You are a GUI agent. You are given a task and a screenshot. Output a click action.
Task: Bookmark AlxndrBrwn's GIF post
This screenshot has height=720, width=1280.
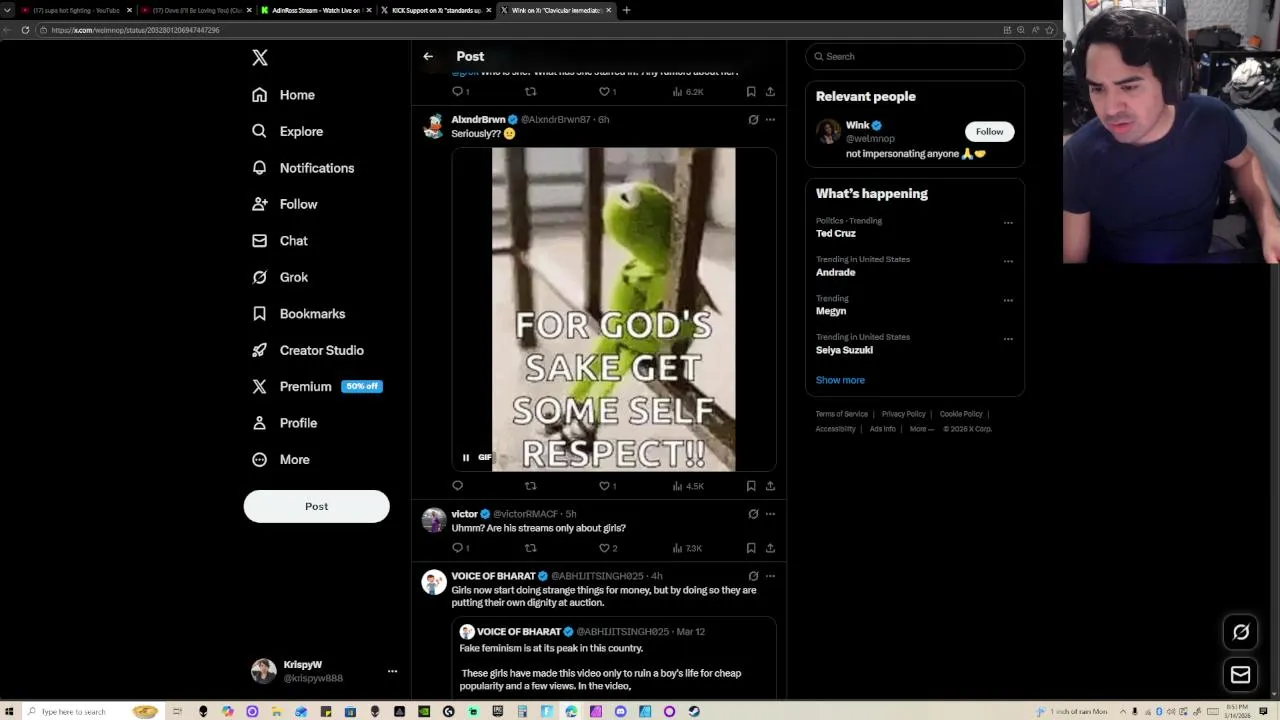(x=751, y=486)
